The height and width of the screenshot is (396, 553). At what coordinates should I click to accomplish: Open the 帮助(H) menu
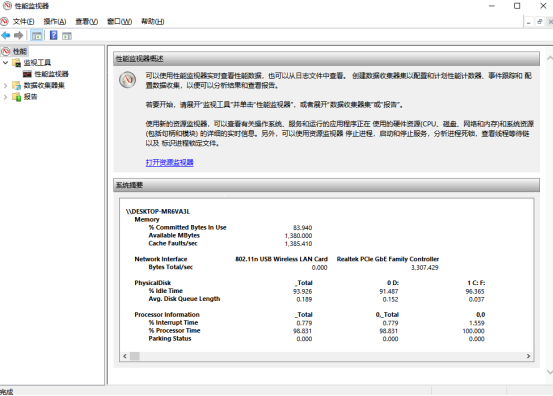click(x=153, y=22)
